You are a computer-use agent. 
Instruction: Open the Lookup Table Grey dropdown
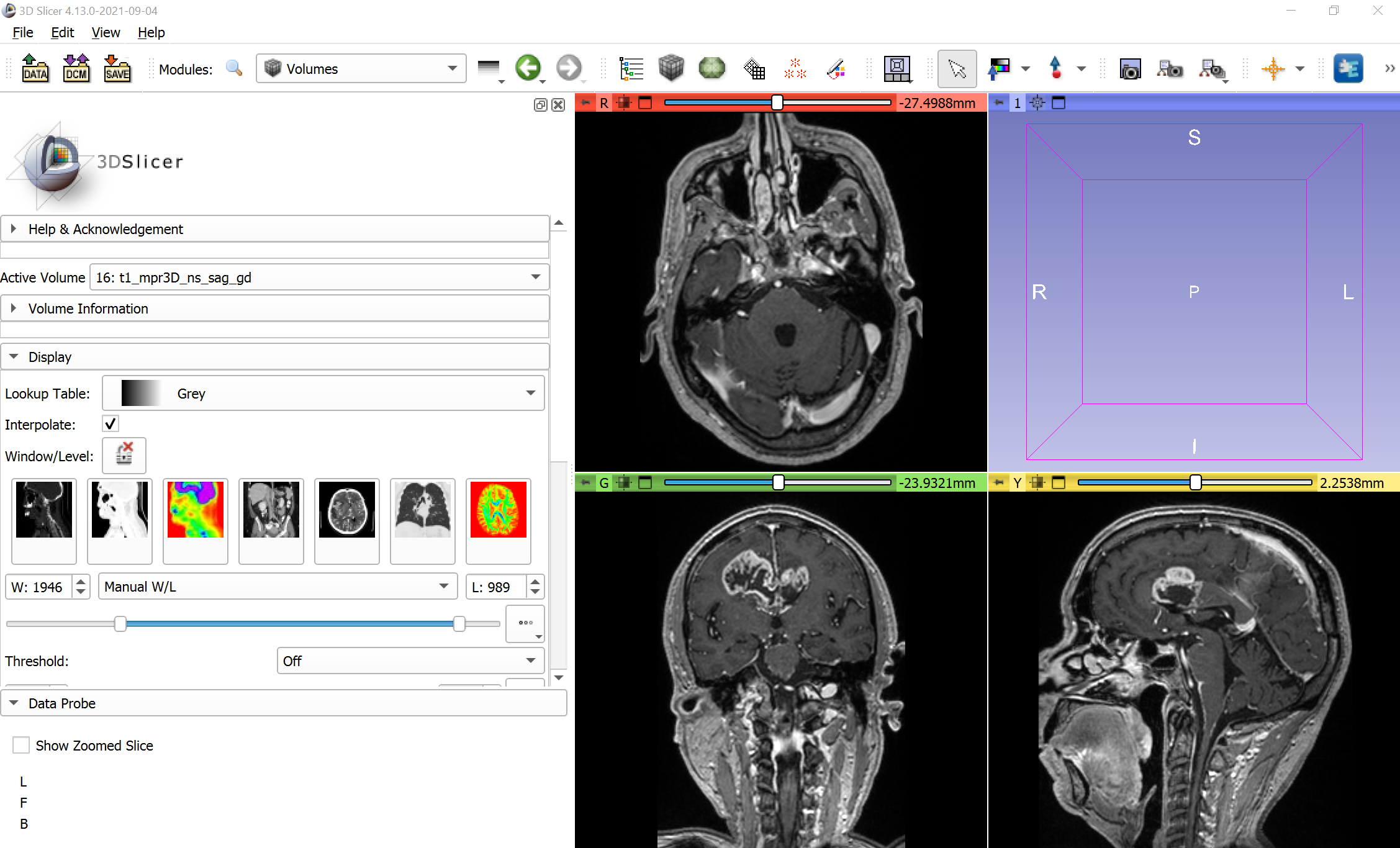[323, 393]
